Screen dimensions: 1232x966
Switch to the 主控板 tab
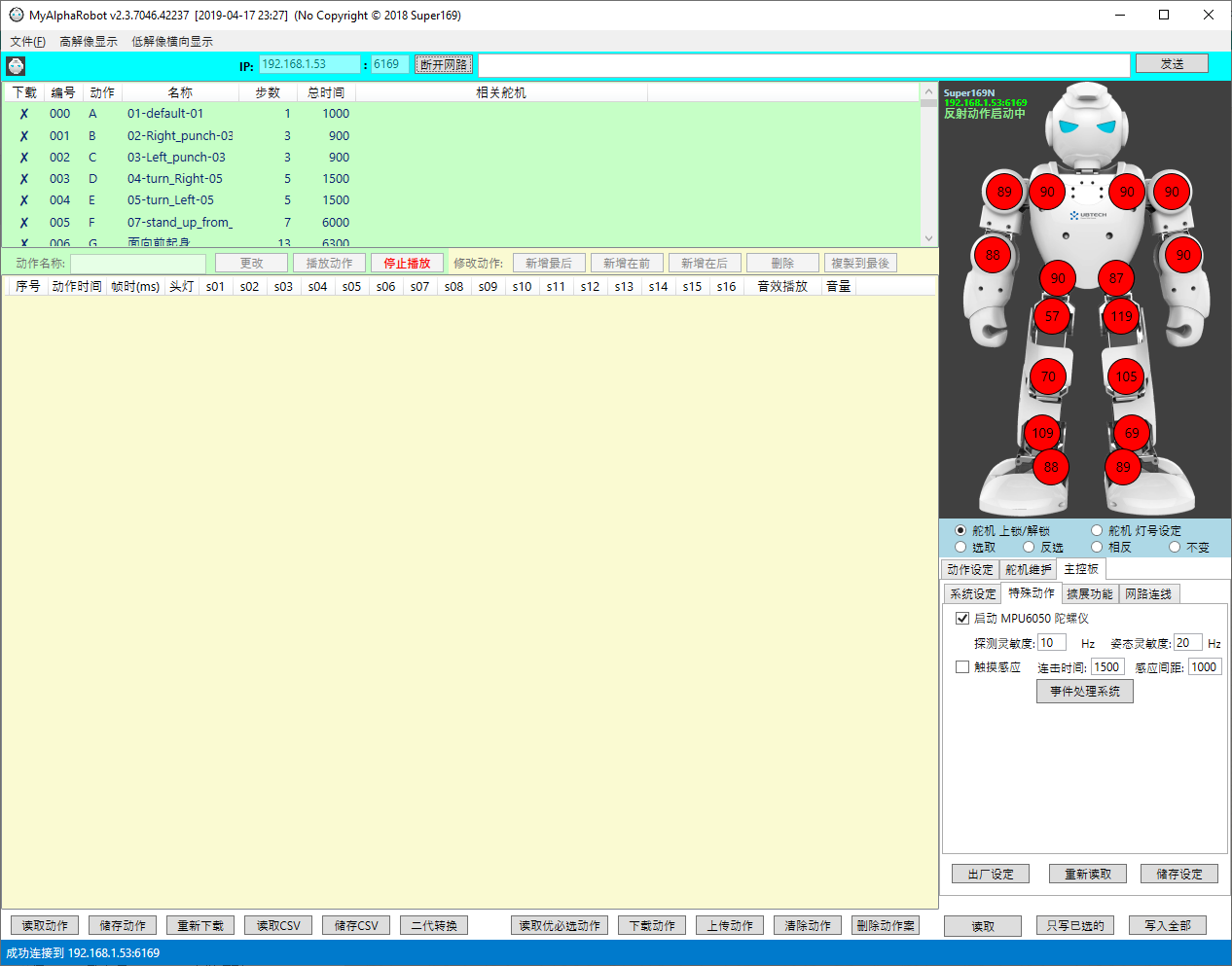(x=1081, y=568)
